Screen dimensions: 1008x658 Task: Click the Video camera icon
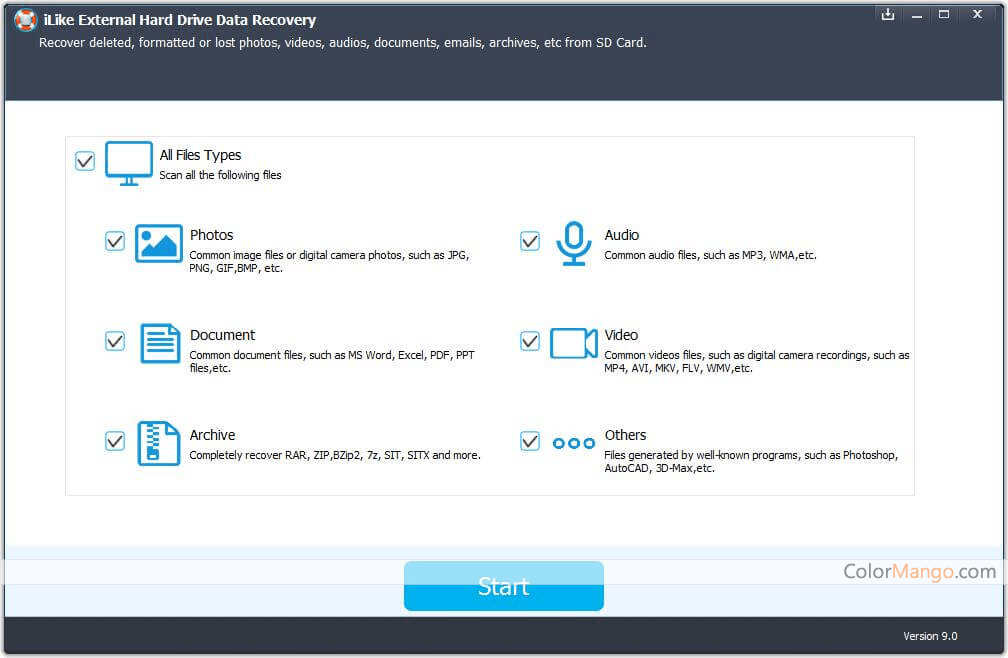tap(573, 343)
